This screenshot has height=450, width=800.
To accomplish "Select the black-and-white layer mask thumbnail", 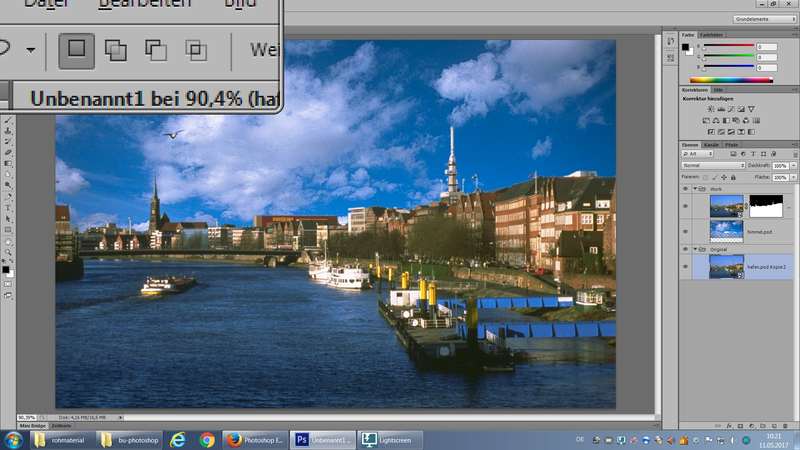I will point(765,206).
